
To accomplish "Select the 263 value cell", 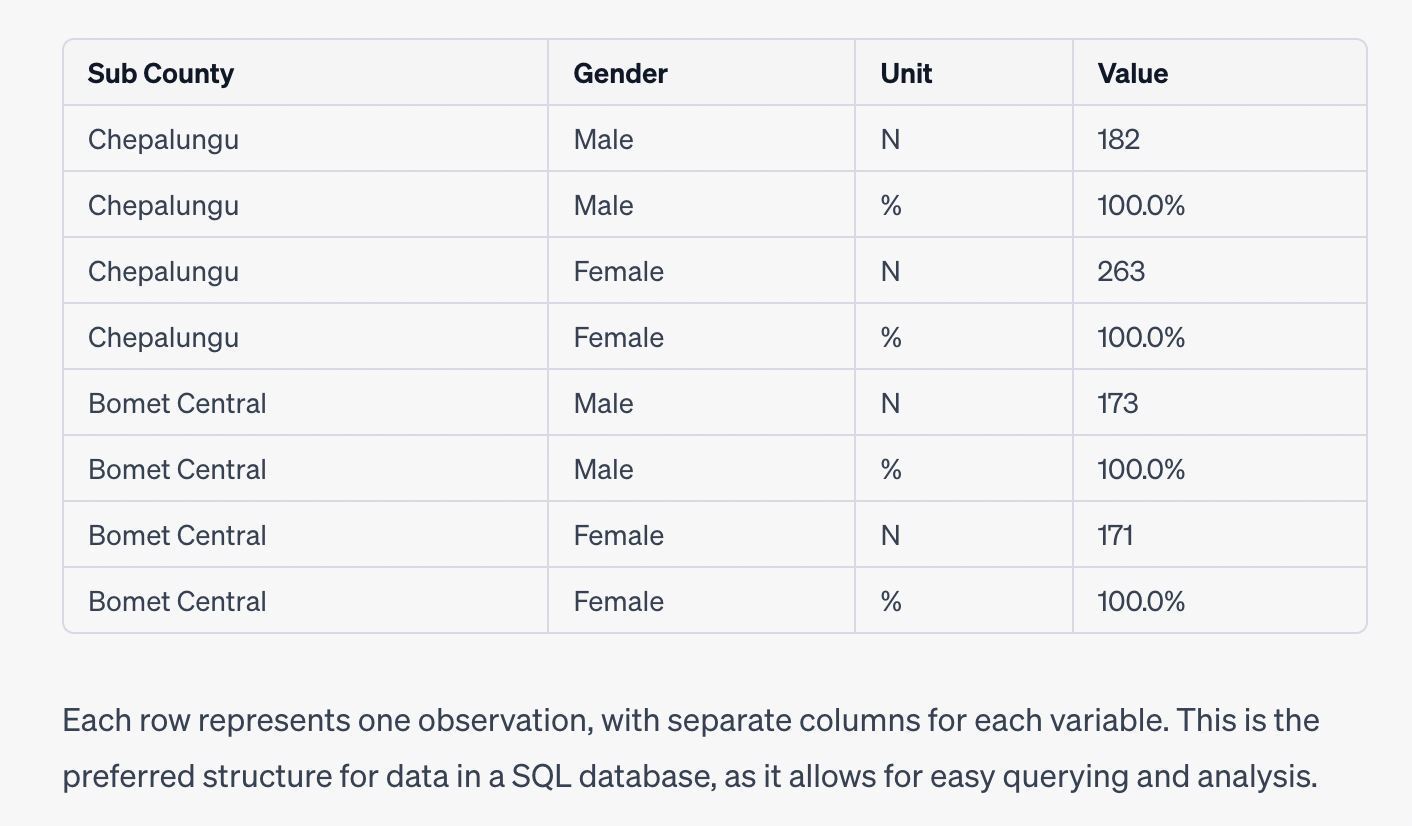I will click(1120, 271).
